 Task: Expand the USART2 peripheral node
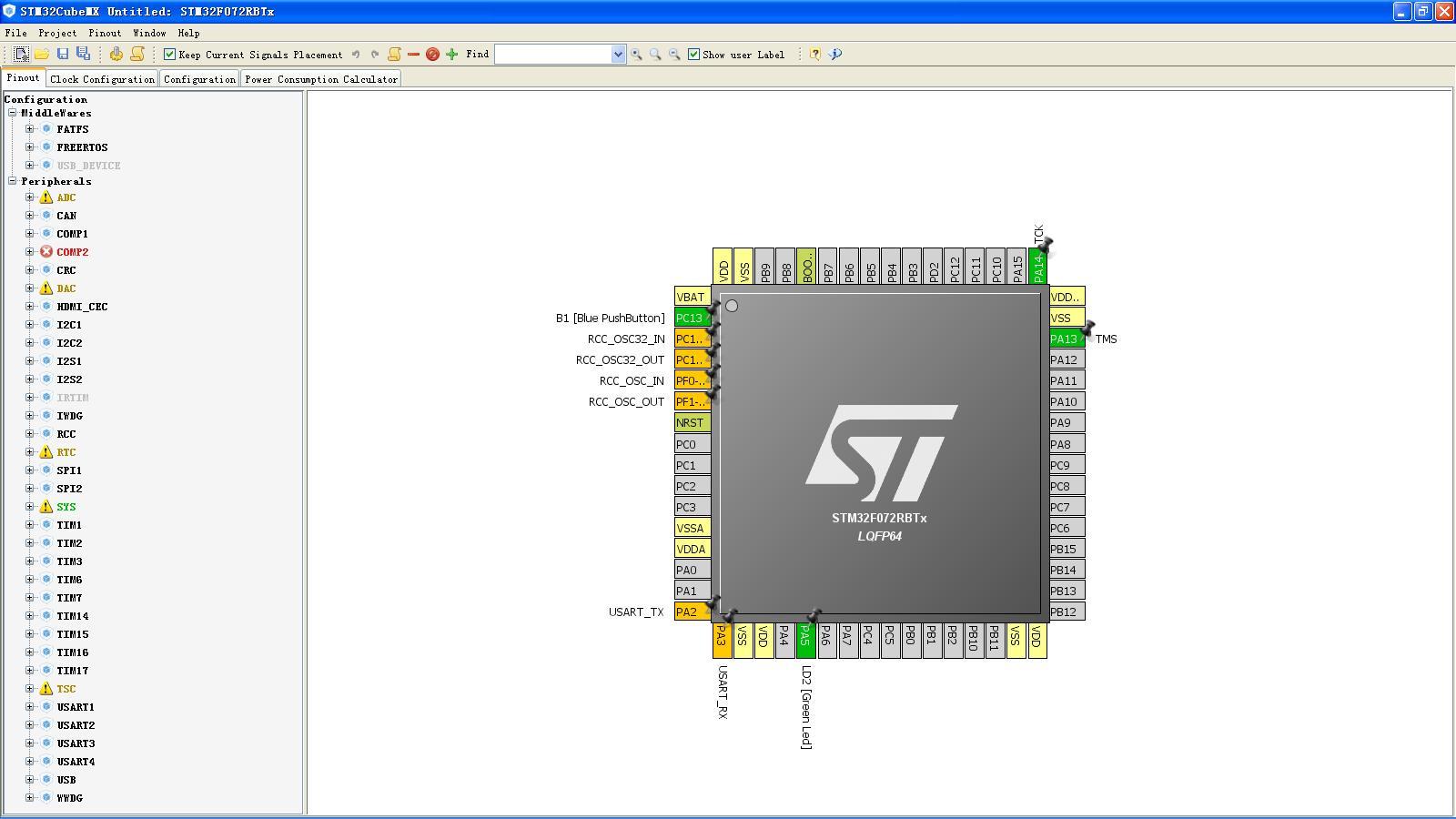30,725
